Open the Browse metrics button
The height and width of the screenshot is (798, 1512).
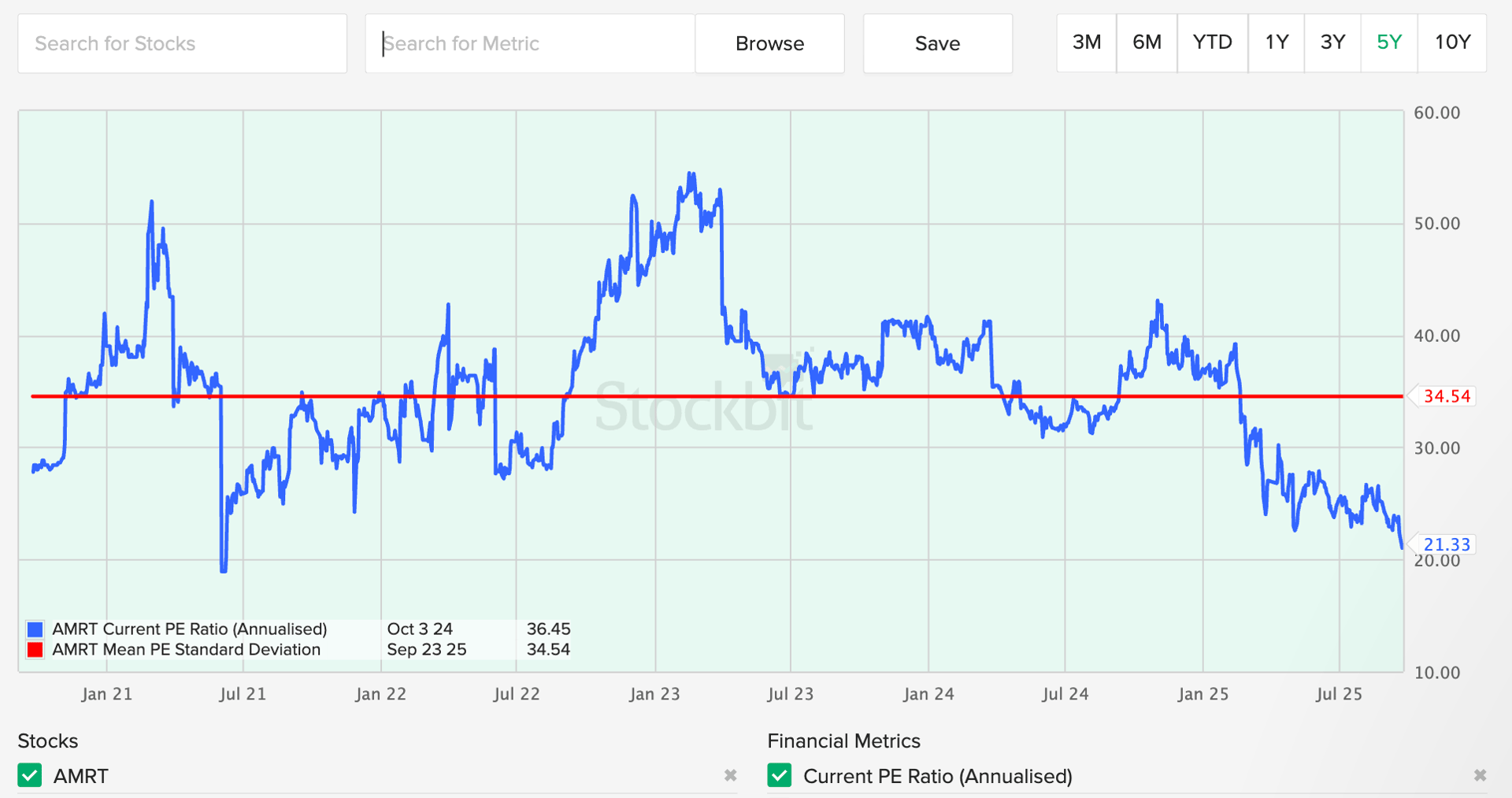769,43
